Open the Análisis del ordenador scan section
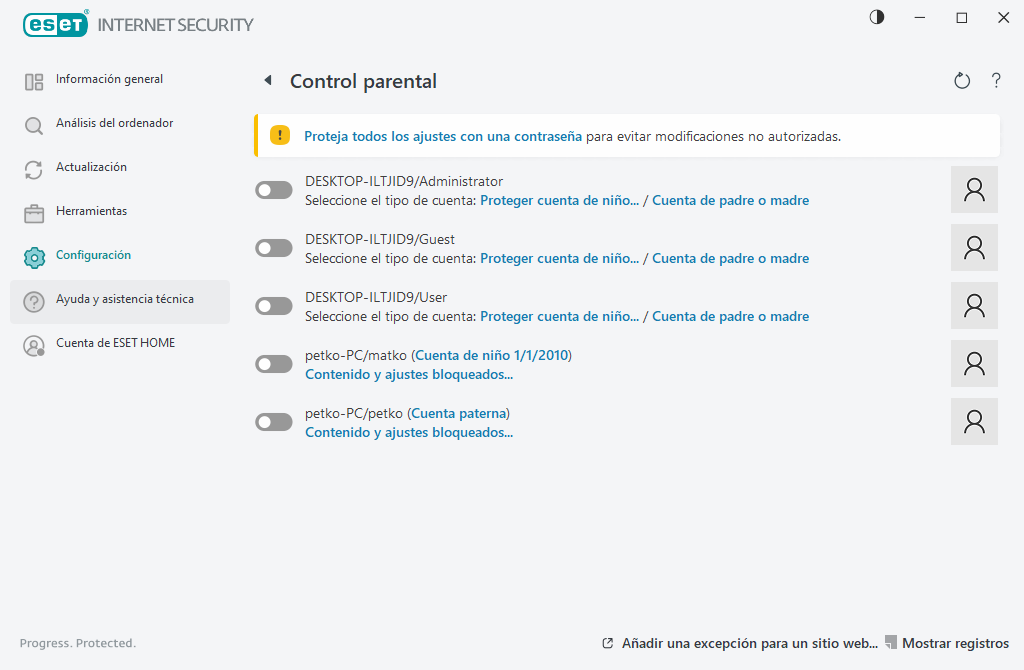The image size is (1024, 670). 113,123
